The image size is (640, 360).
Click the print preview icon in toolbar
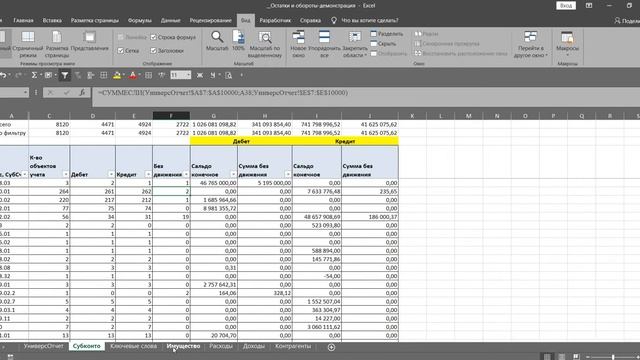pos(229,75)
